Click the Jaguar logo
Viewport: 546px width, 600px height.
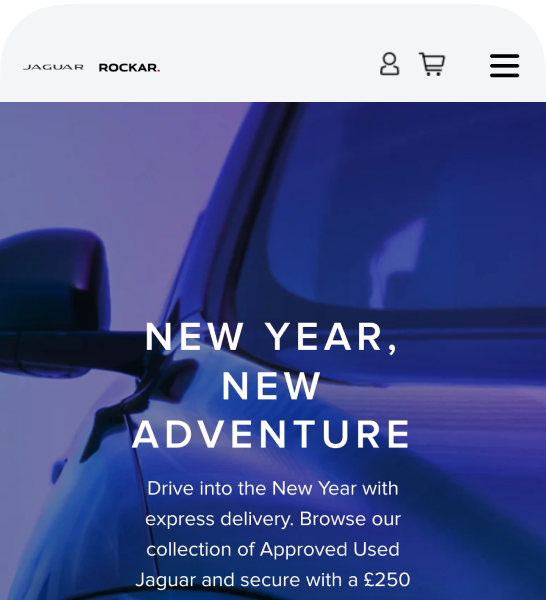[53, 67]
